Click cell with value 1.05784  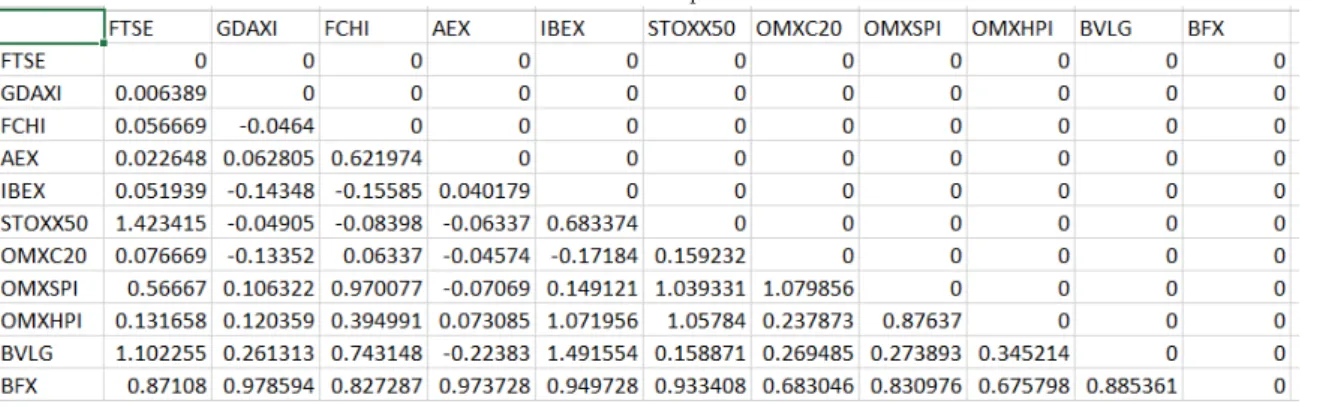tap(696, 320)
